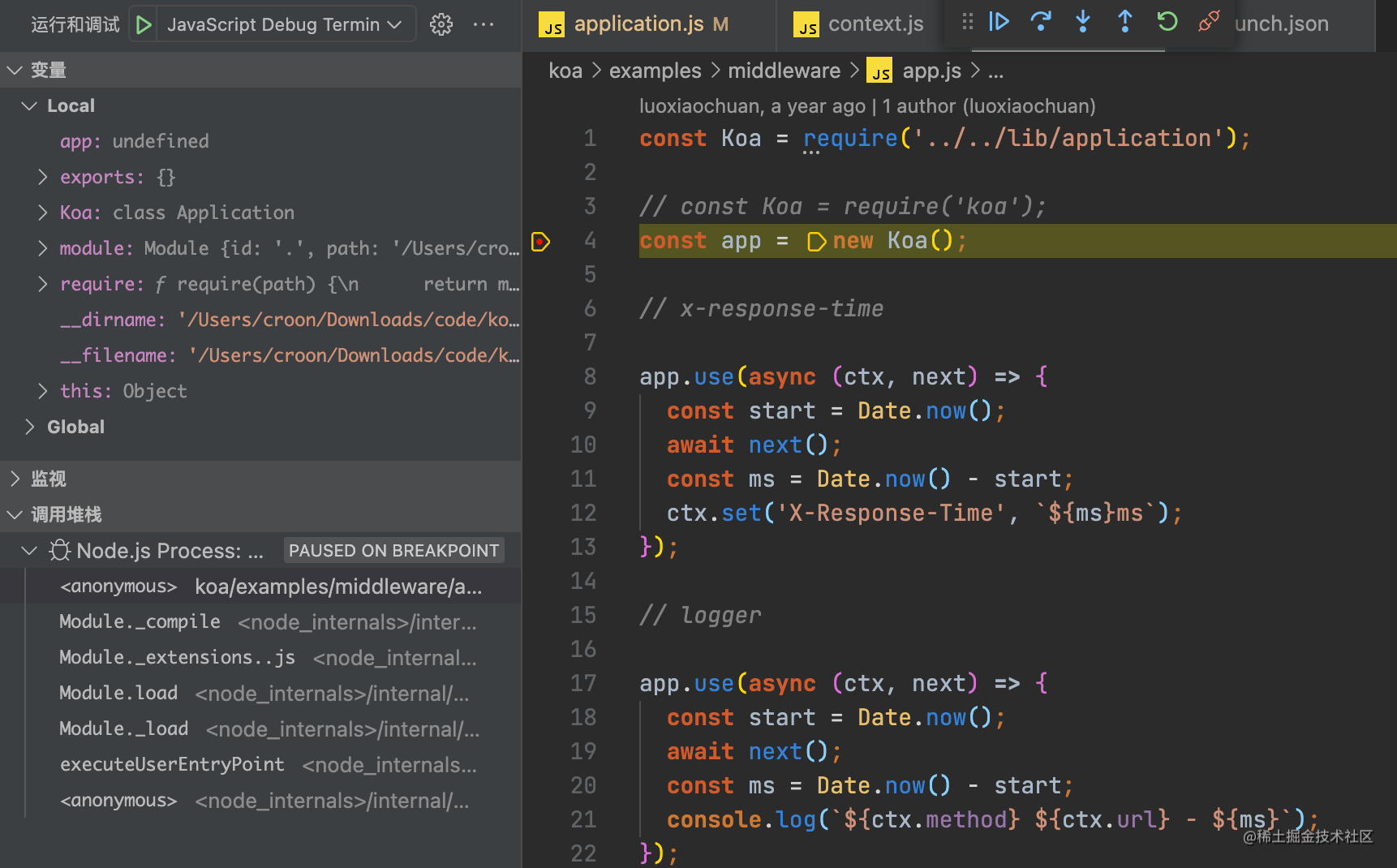Select the __dirname variable row

(x=260, y=320)
